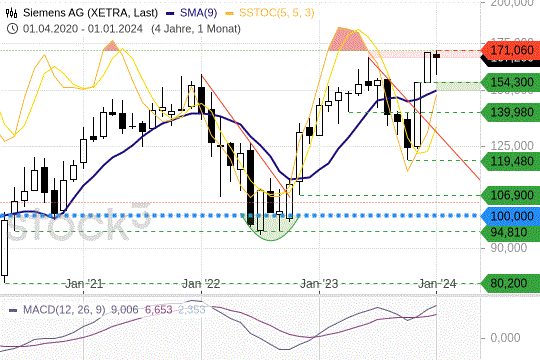Select the green 139,980 price tag

coord(511,112)
